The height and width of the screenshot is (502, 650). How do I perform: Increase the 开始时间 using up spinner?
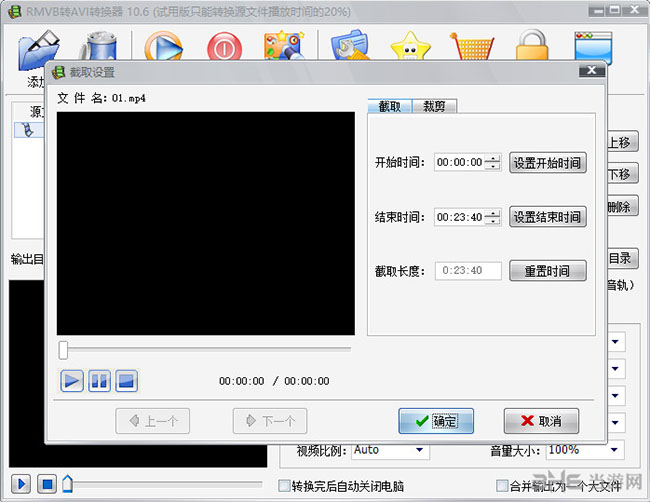pyautogui.click(x=492, y=158)
